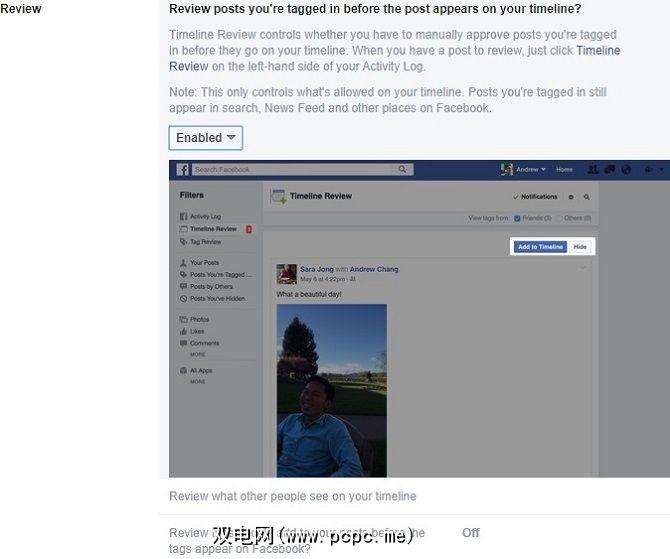The image size is (670, 559).
Task: Expand the Andrew profile dropdown arrow
Action: click(543, 169)
